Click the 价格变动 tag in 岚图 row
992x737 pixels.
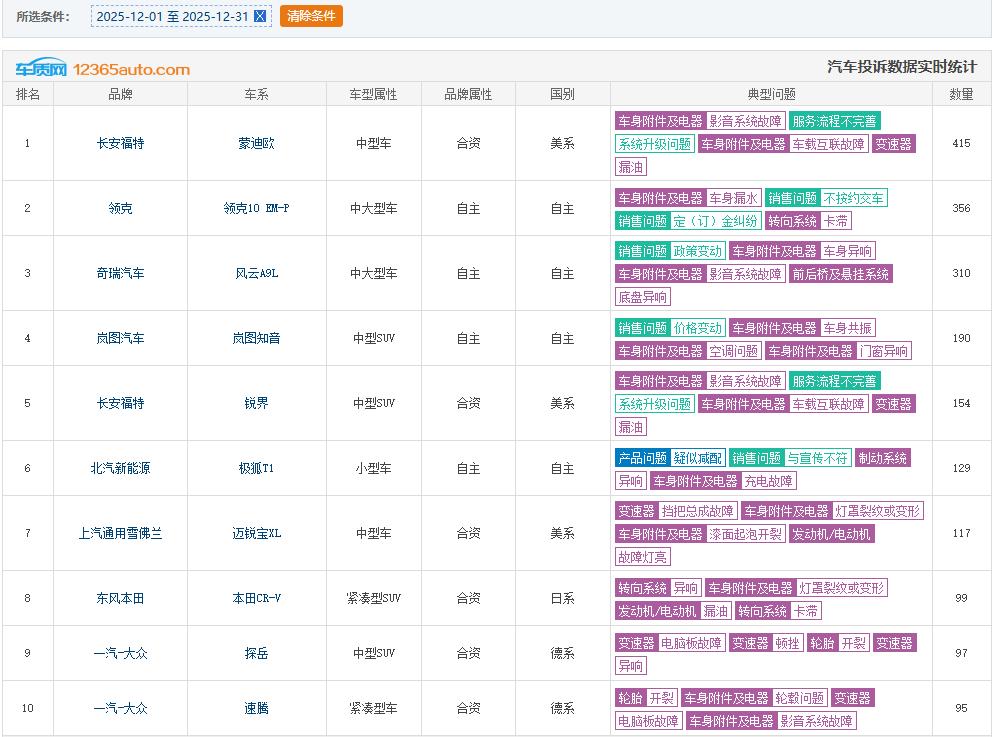[697, 328]
